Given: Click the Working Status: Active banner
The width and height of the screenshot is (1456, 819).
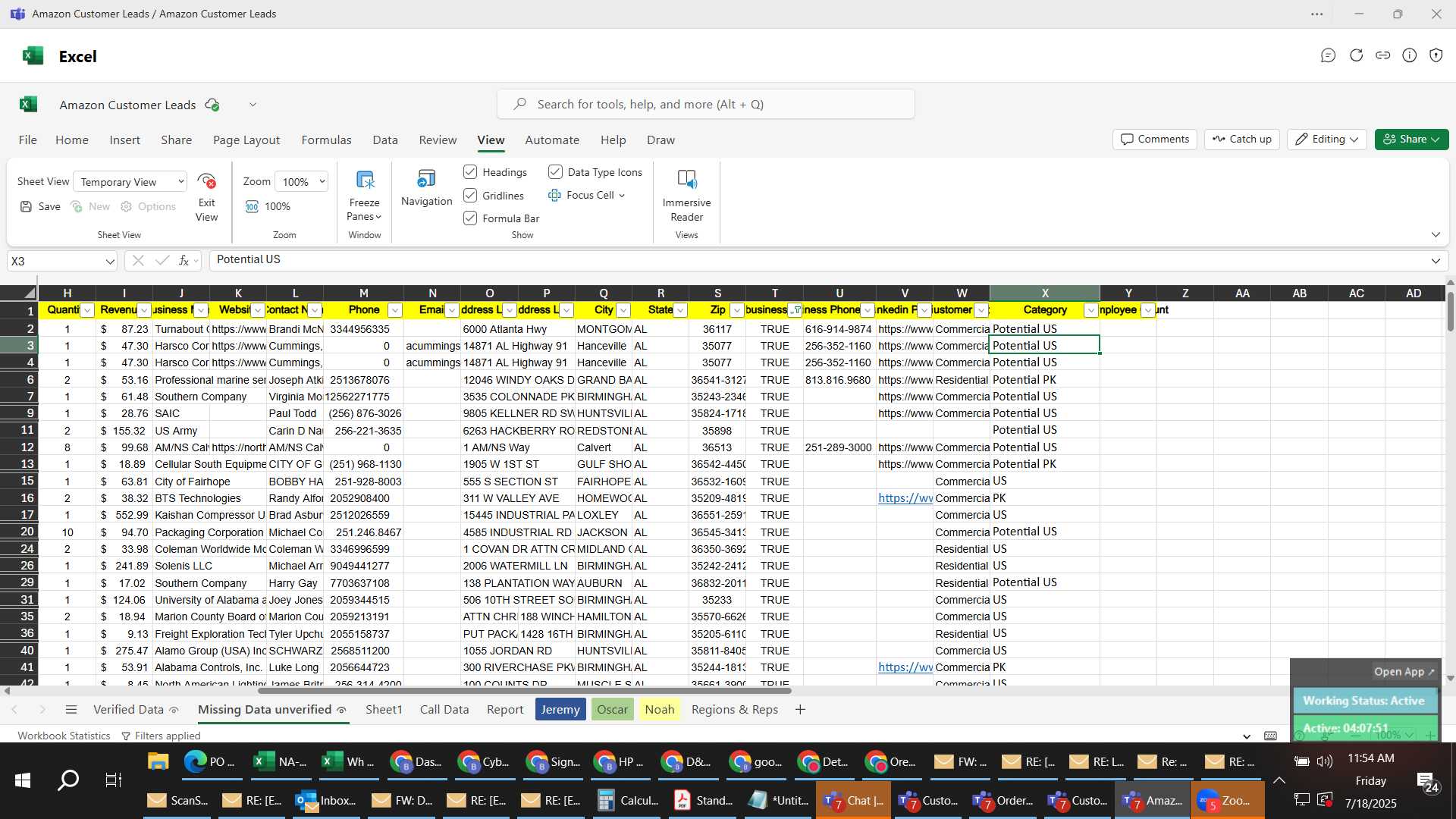Looking at the screenshot, I should (1363, 701).
